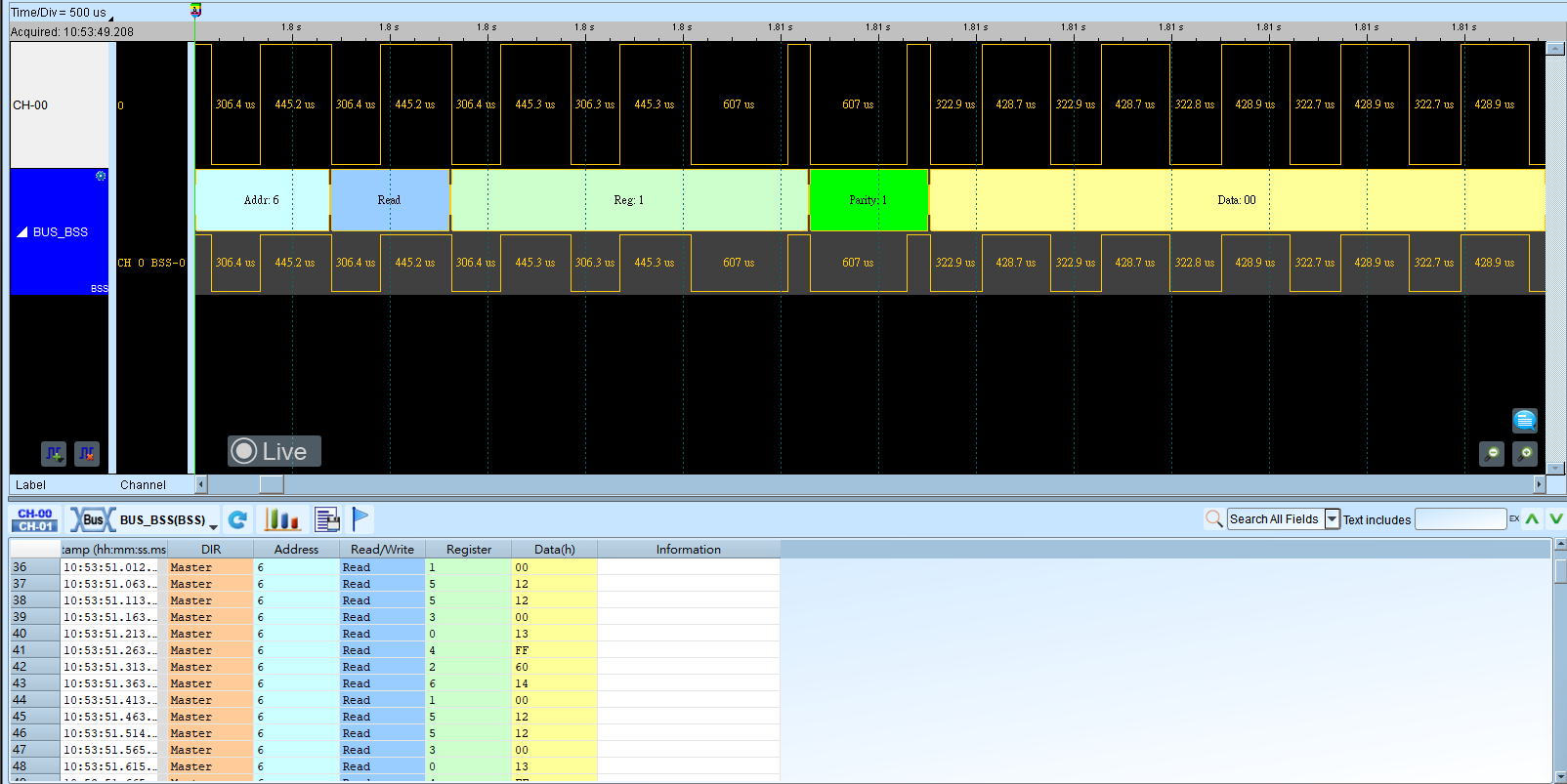
Task: Click the delete channel icon
Action: 87,453
